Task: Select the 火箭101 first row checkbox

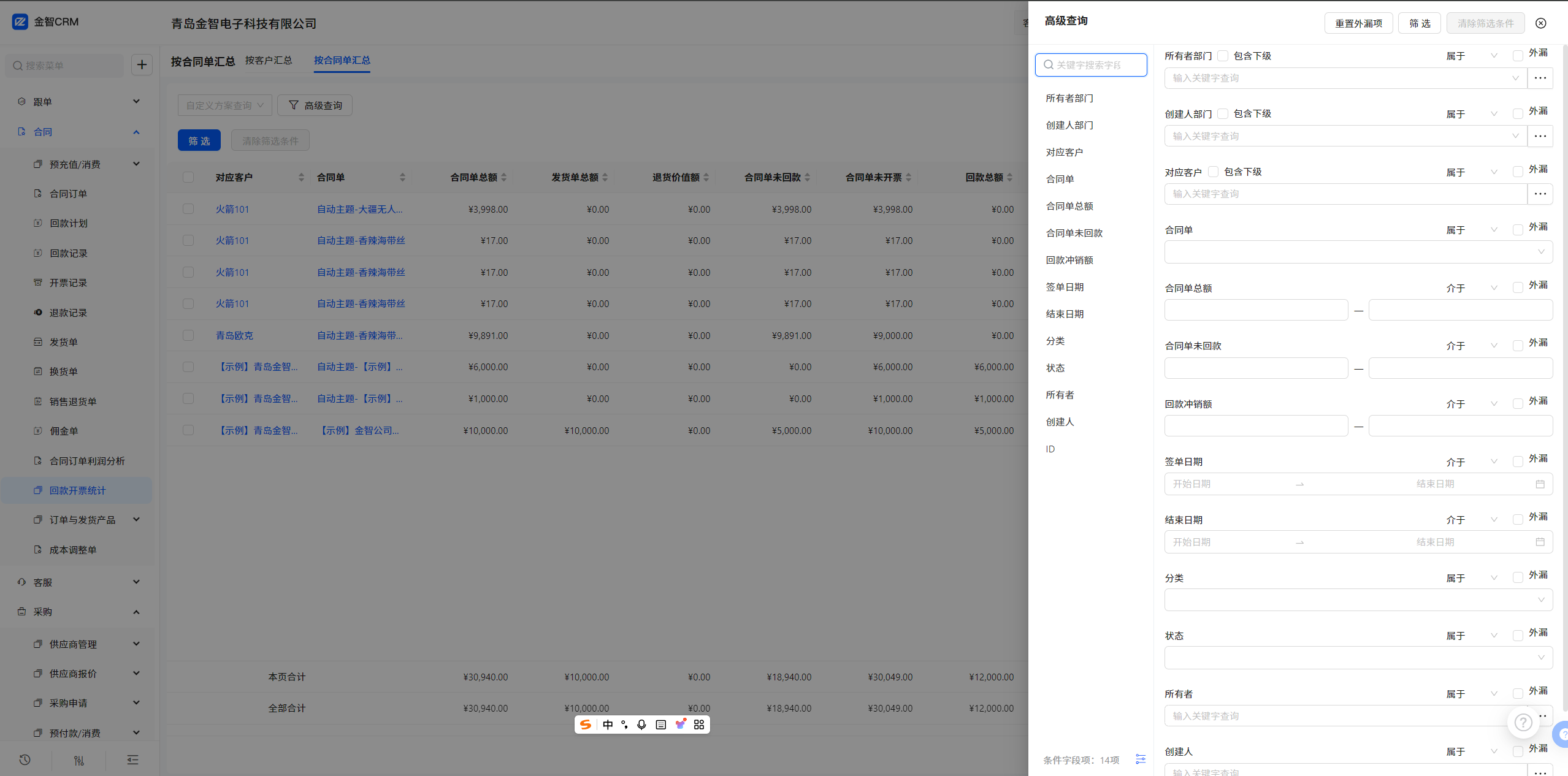Action: click(x=188, y=209)
